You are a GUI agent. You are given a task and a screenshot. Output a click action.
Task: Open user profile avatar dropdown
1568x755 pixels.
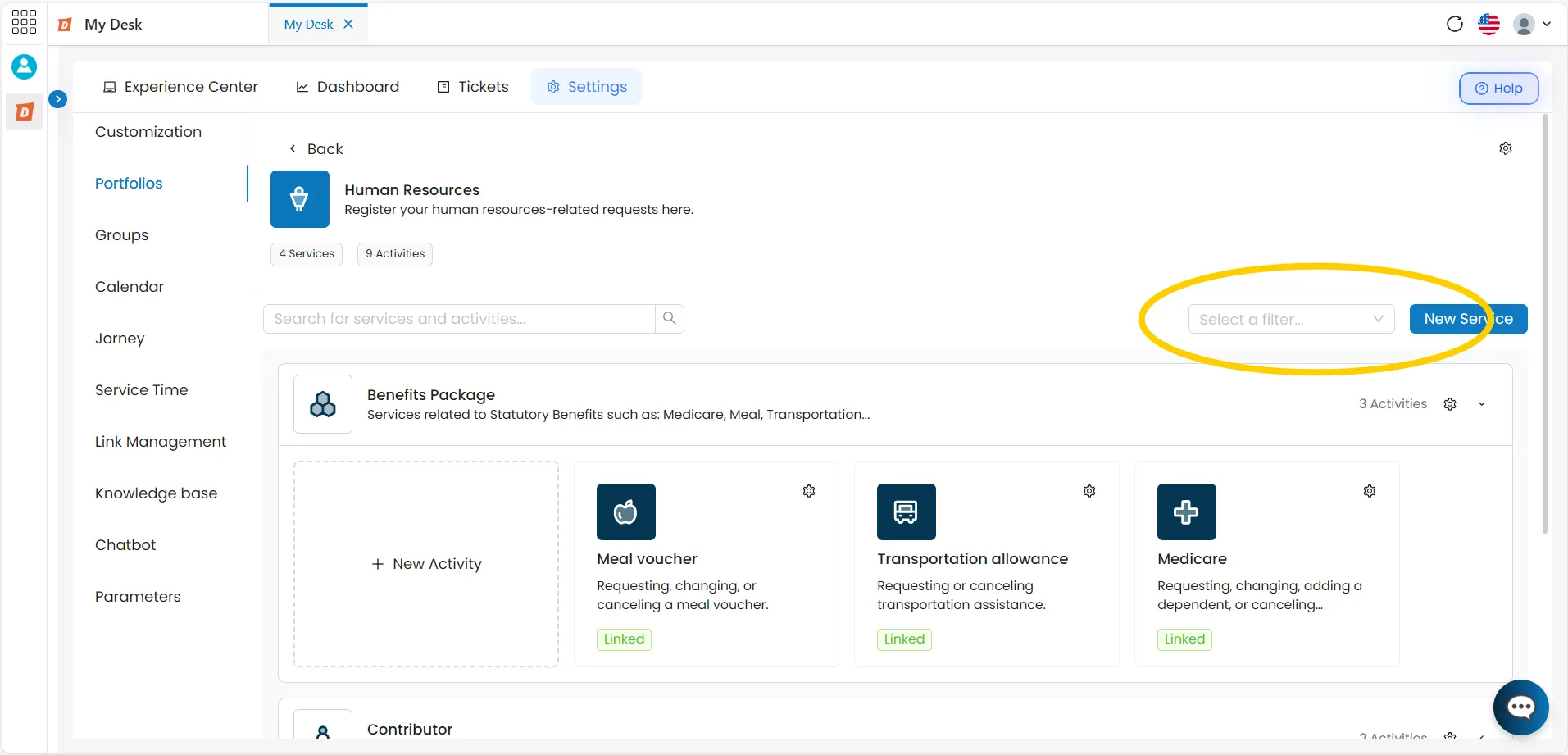(x=1532, y=24)
